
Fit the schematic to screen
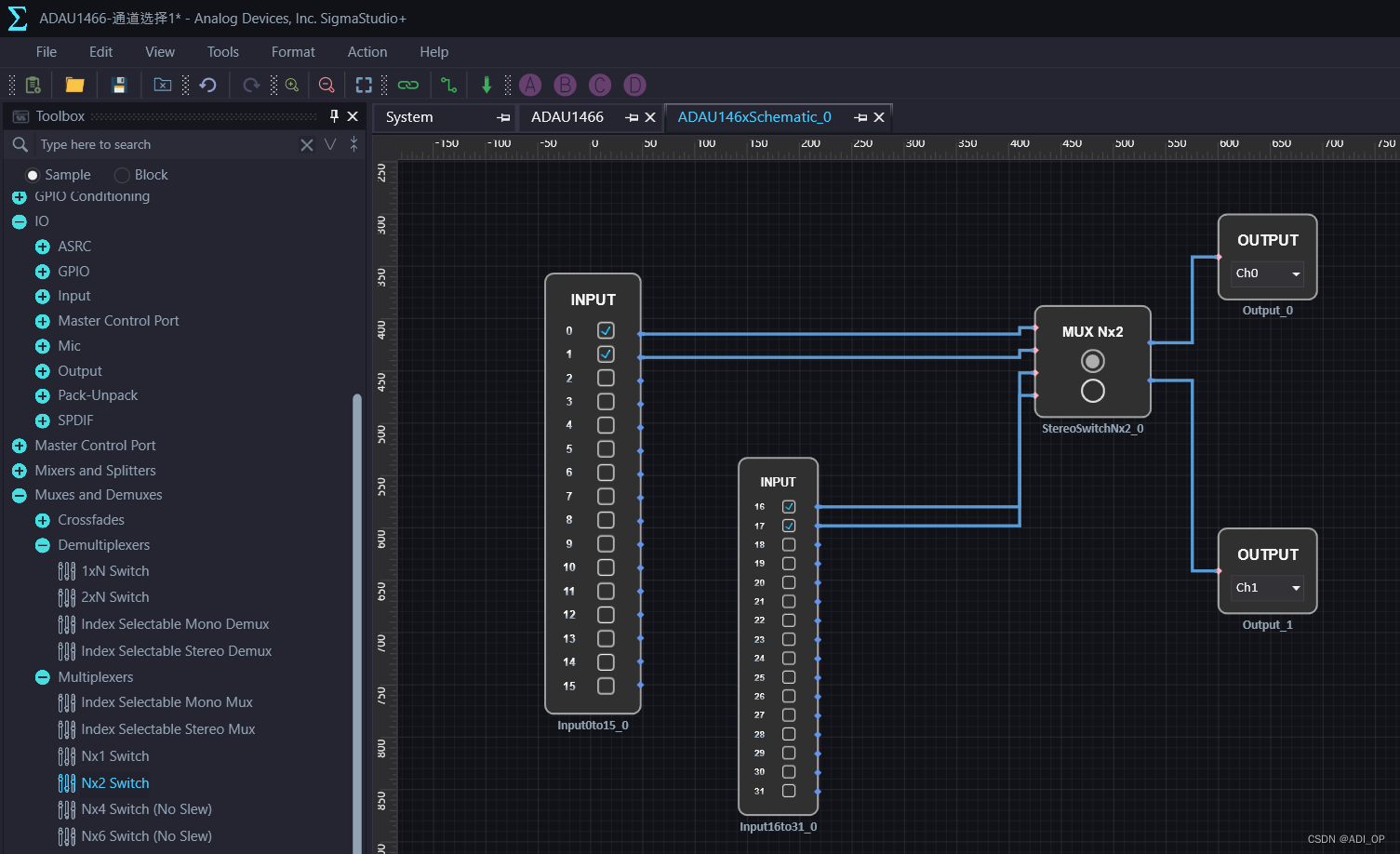(364, 86)
